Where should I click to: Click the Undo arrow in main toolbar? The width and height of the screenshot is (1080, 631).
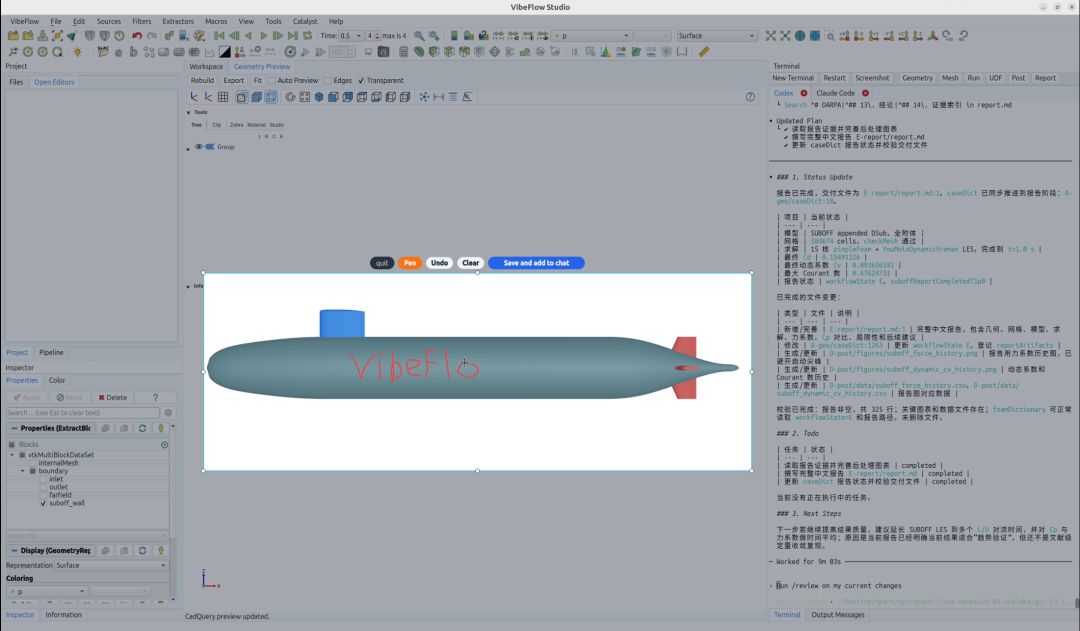click(x=137, y=36)
